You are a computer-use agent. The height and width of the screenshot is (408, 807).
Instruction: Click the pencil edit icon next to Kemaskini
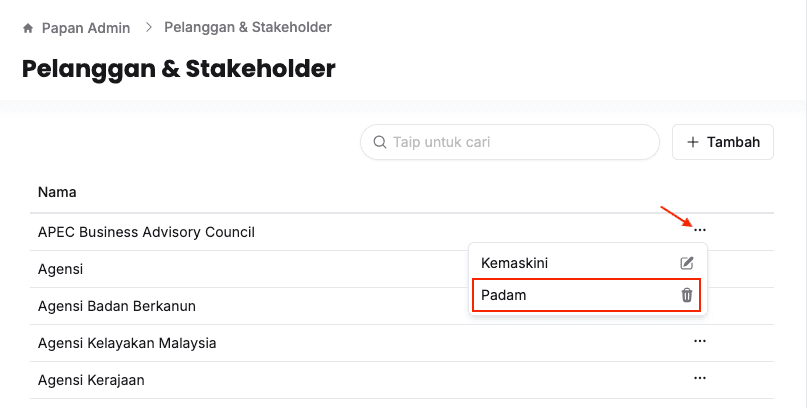click(687, 263)
